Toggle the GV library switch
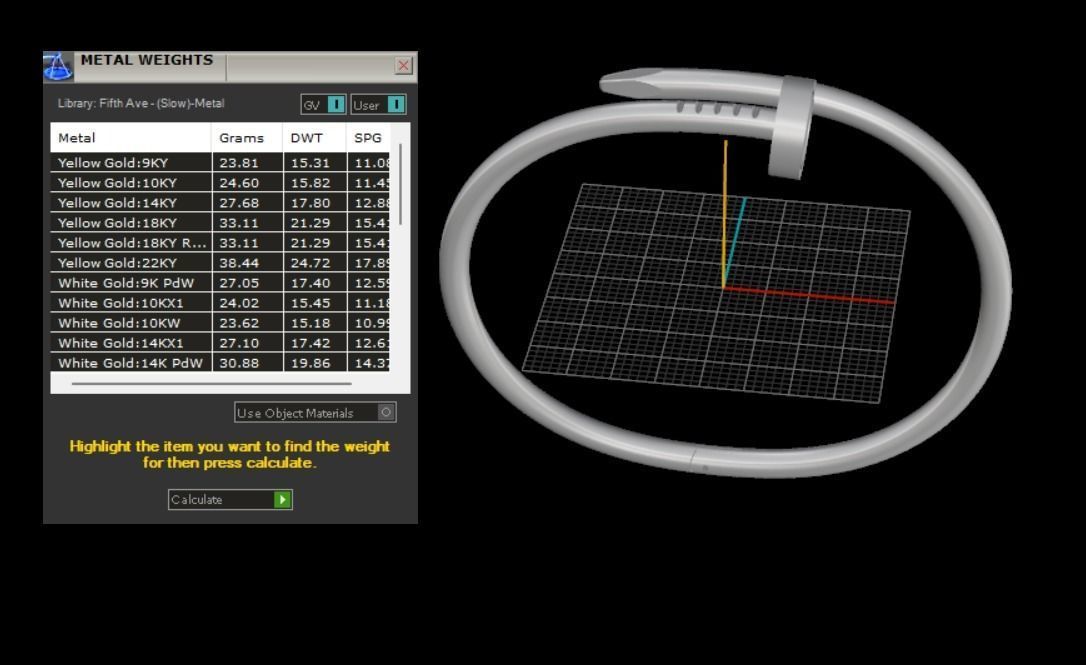Screen dimensions: 1086x665 click(335, 104)
